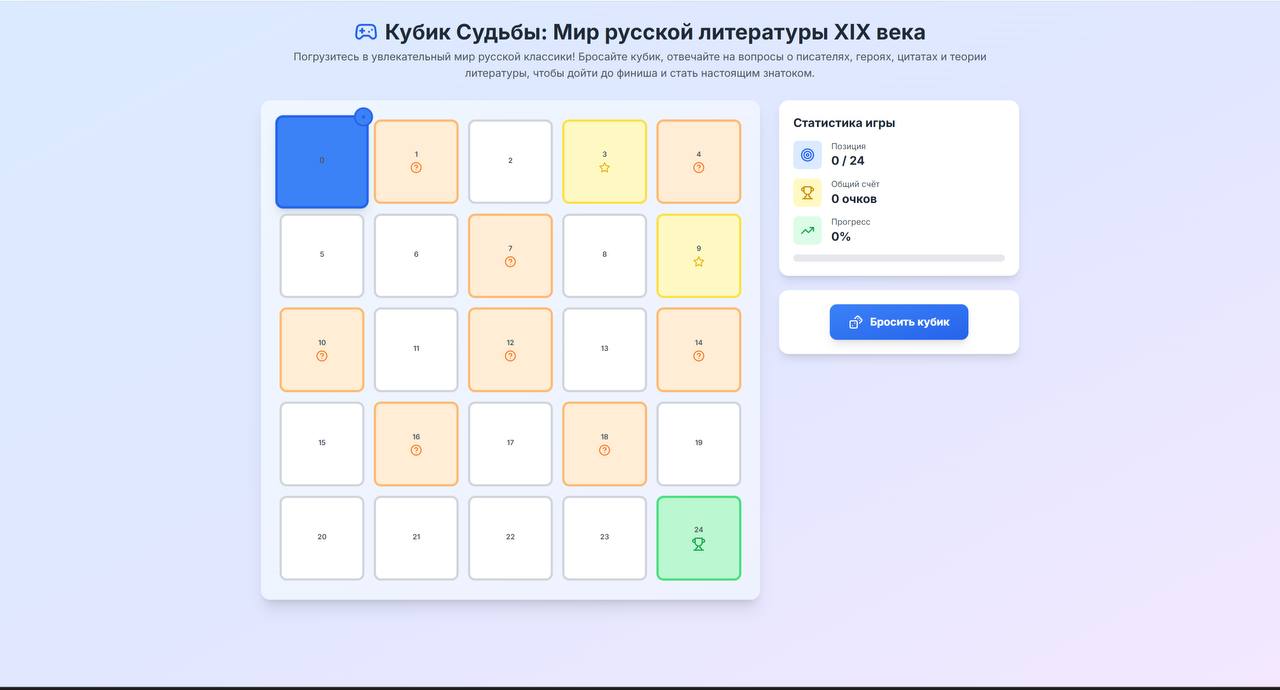Click the player token badge on cell 0
This screenshot has width=1280, height=690.
tap(363, 117)
